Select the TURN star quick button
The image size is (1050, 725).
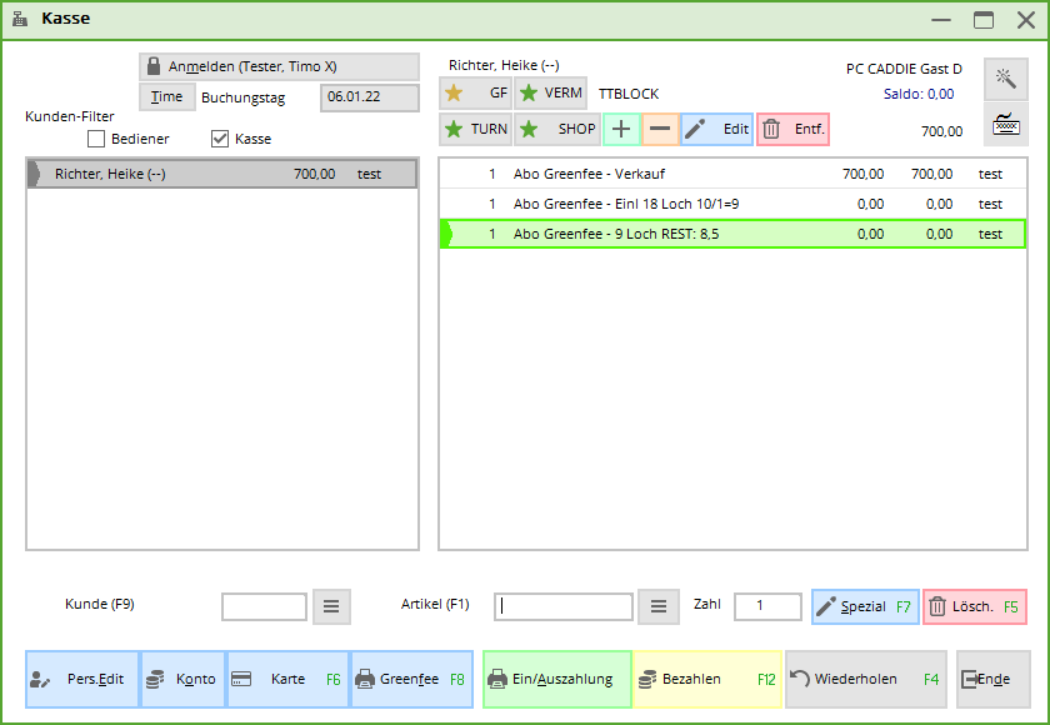(x=475, y=129)
